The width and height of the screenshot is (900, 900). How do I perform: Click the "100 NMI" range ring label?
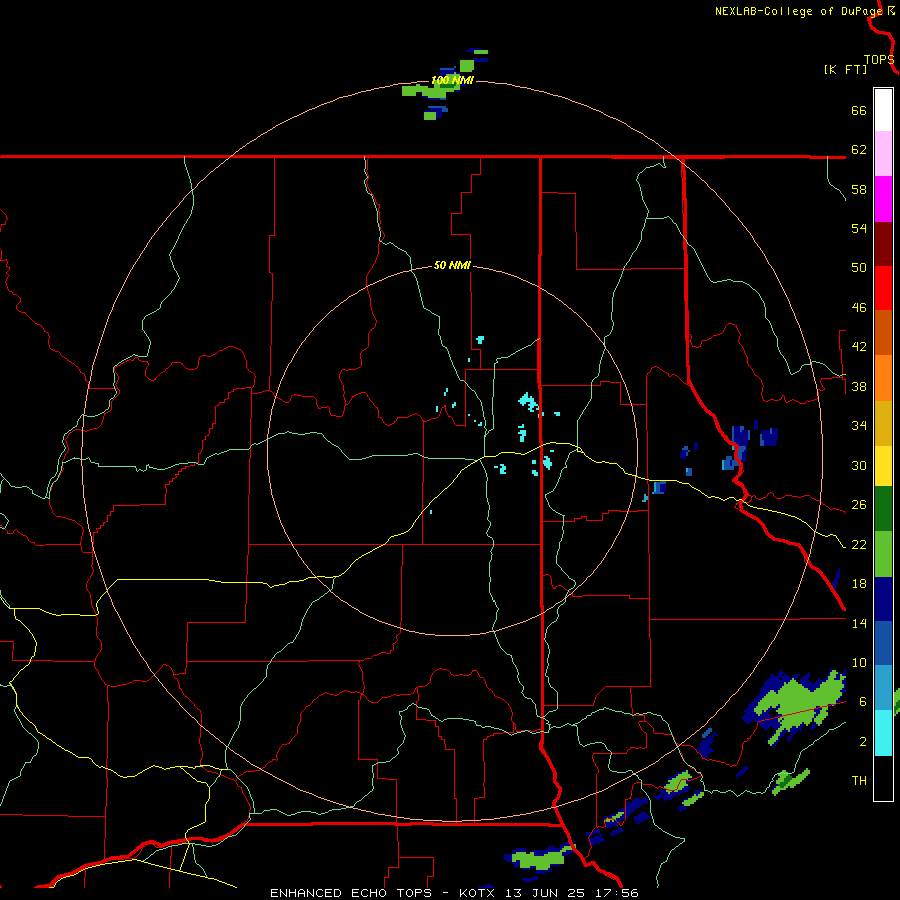(452, 80)
